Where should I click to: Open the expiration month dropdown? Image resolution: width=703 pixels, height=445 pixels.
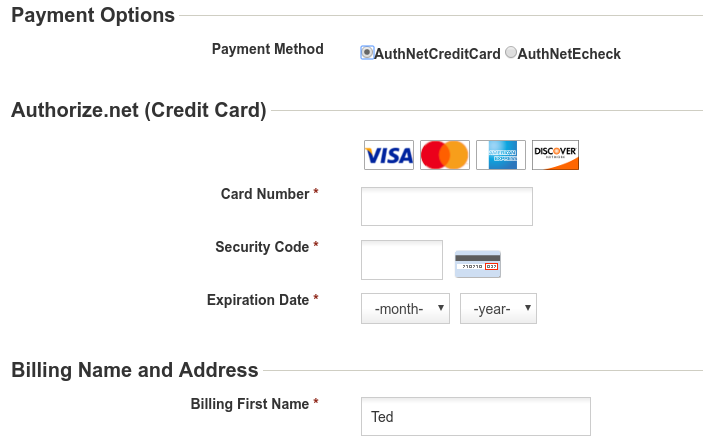click(x=405, y=308)
